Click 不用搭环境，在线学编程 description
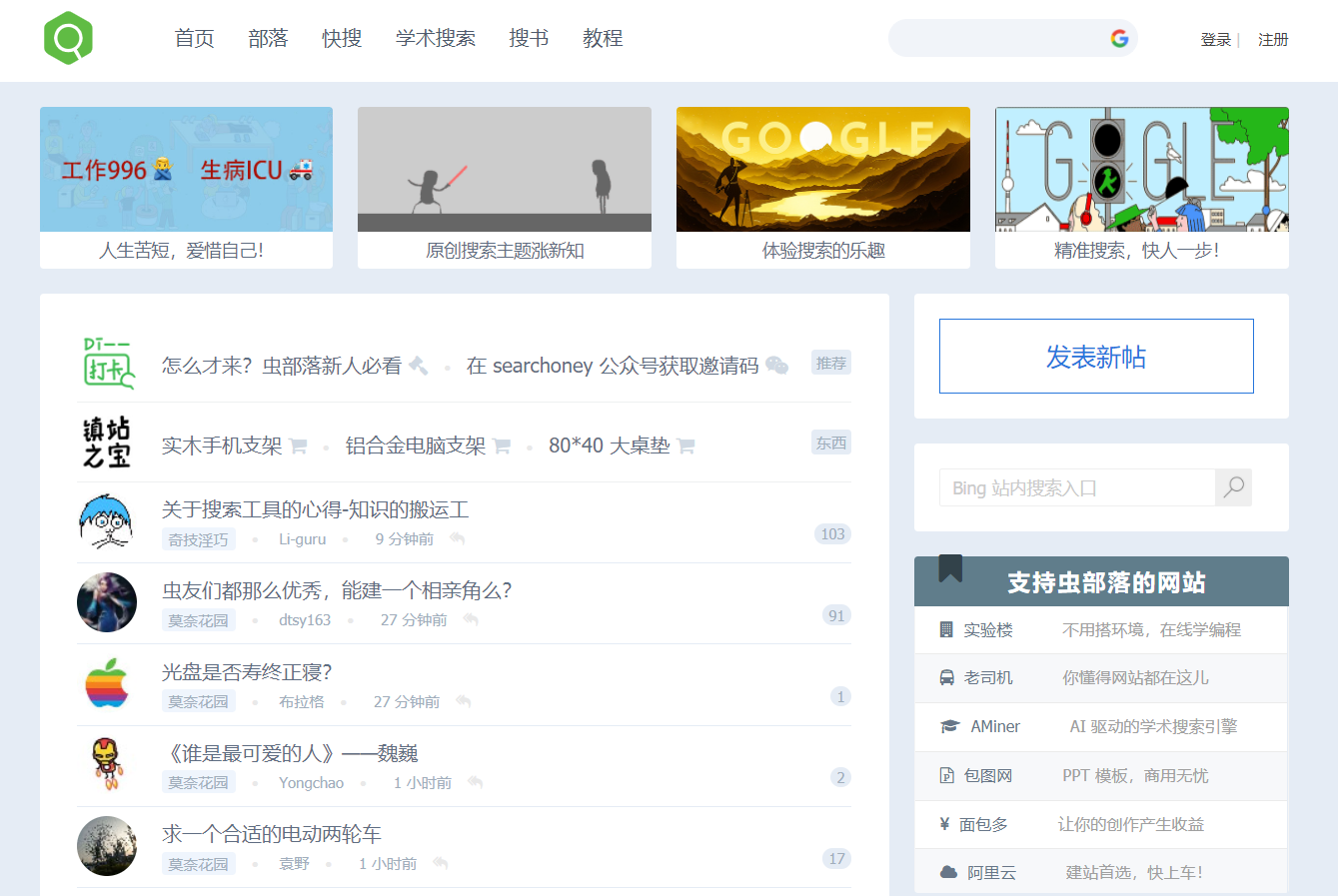The image size is (1338, 896). coord(1151,629)
